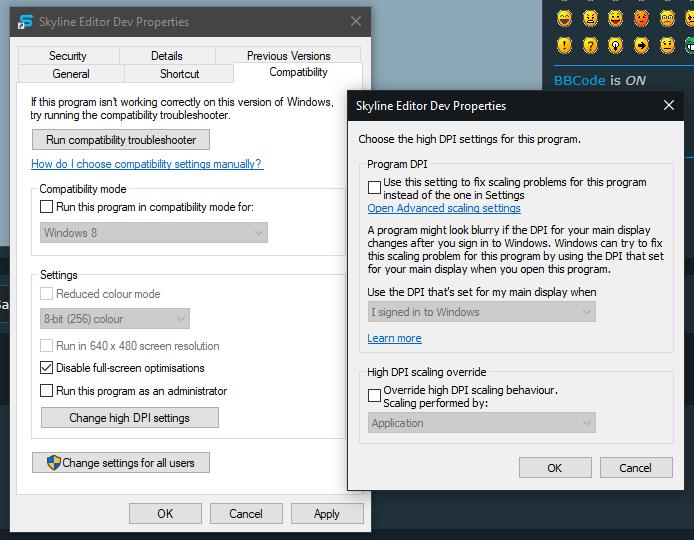Enable the Program DPI scaling fix checkbox
This screenshot has height=540, width=694.
coord(374,187)
